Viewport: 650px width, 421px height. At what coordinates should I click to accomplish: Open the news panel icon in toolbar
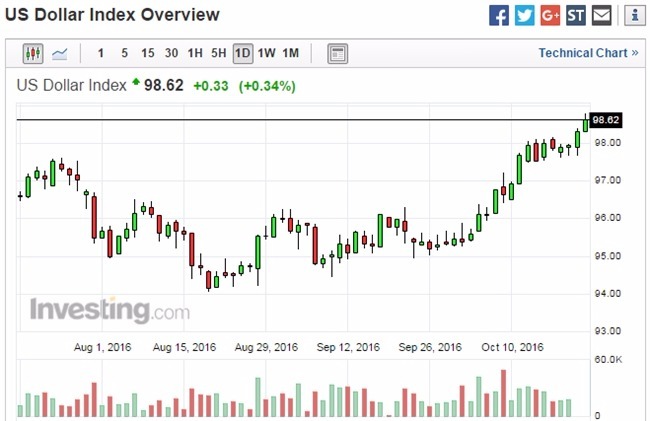[x=337, y=53]
